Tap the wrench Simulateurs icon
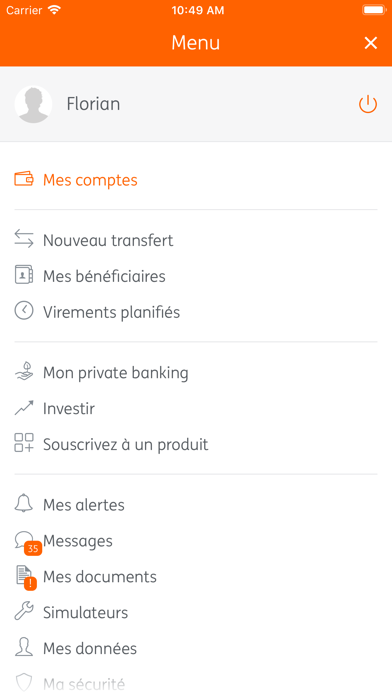This screenshot has height=696, width=392. [24, 612]
